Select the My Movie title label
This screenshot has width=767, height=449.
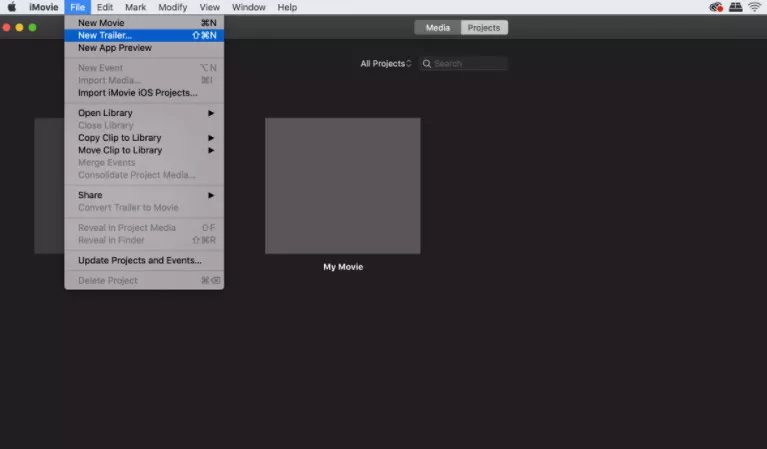[343, 267]
